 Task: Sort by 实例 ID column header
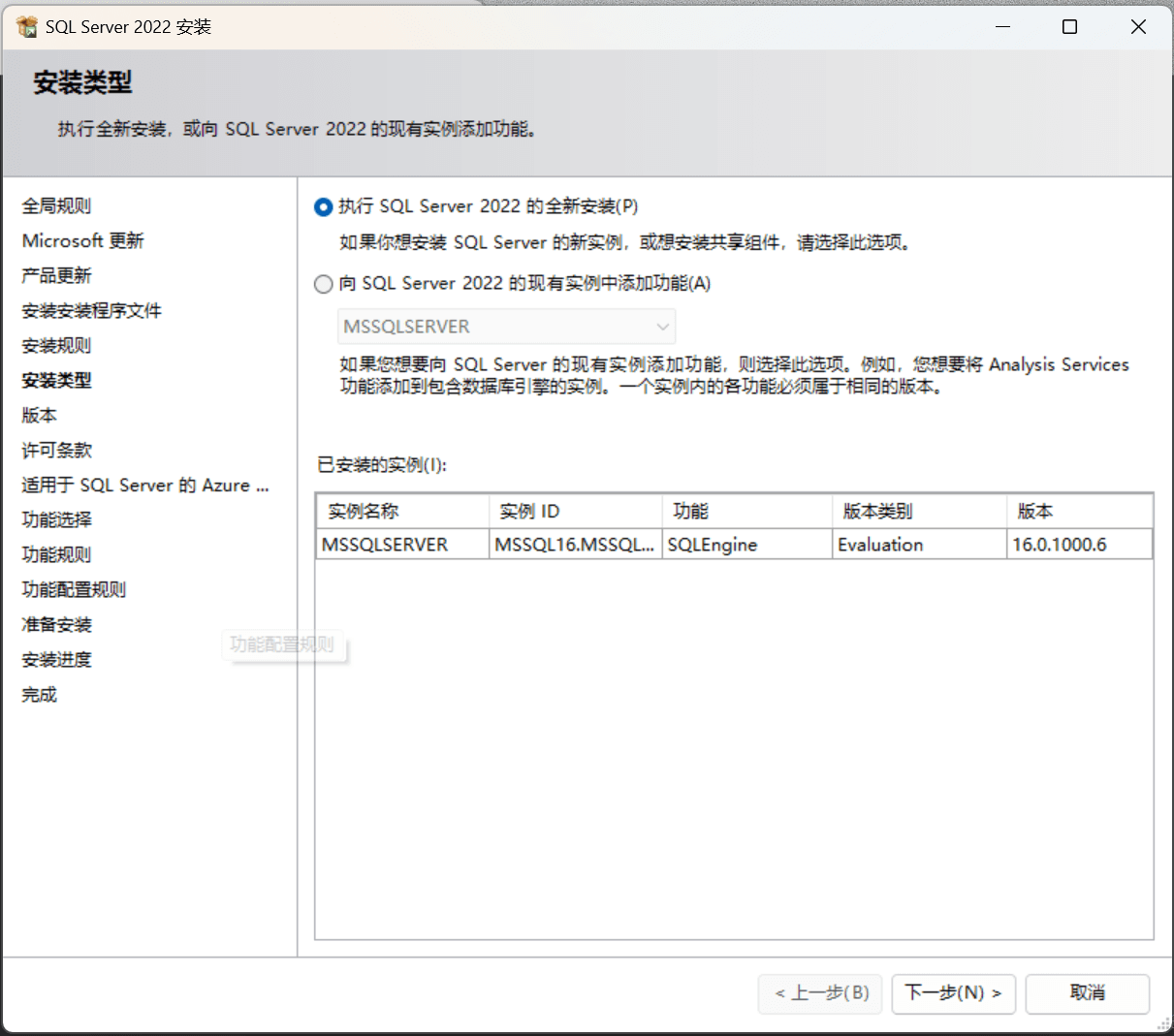[576, 511]
